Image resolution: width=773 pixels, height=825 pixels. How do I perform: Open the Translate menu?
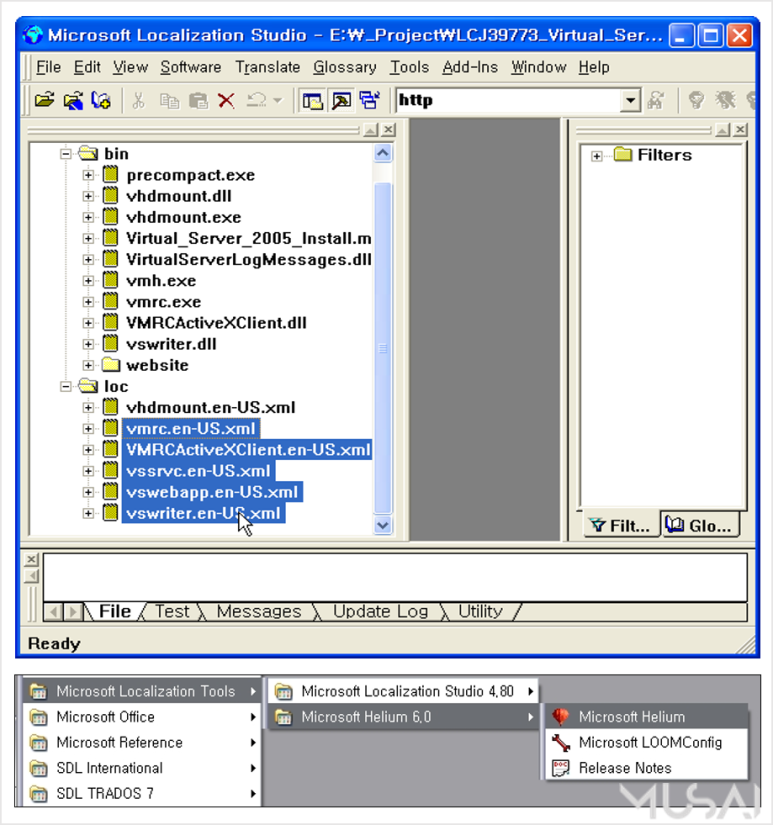(267, 67)
